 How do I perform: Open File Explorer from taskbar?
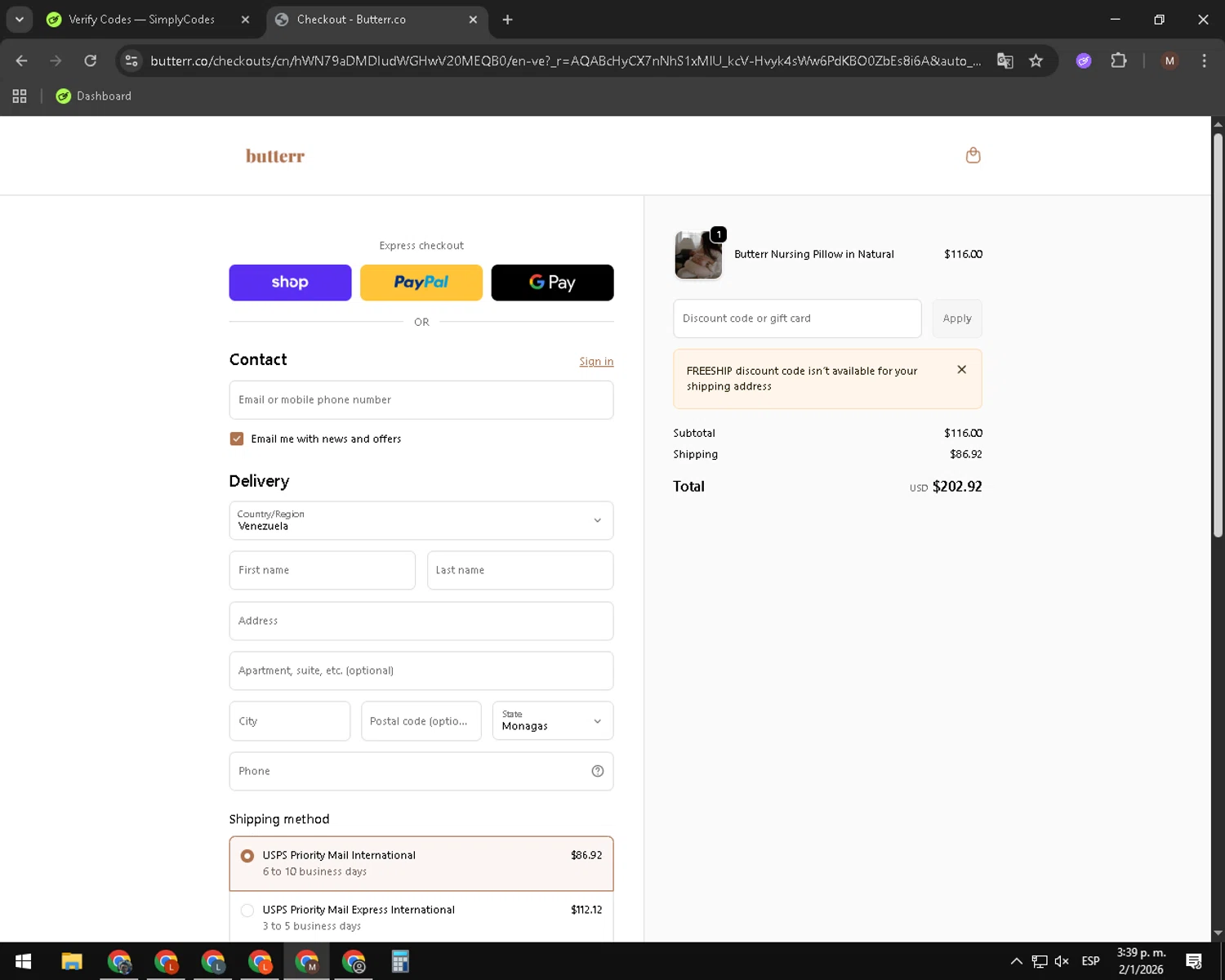pyautogui.click(x=72, y=961)
